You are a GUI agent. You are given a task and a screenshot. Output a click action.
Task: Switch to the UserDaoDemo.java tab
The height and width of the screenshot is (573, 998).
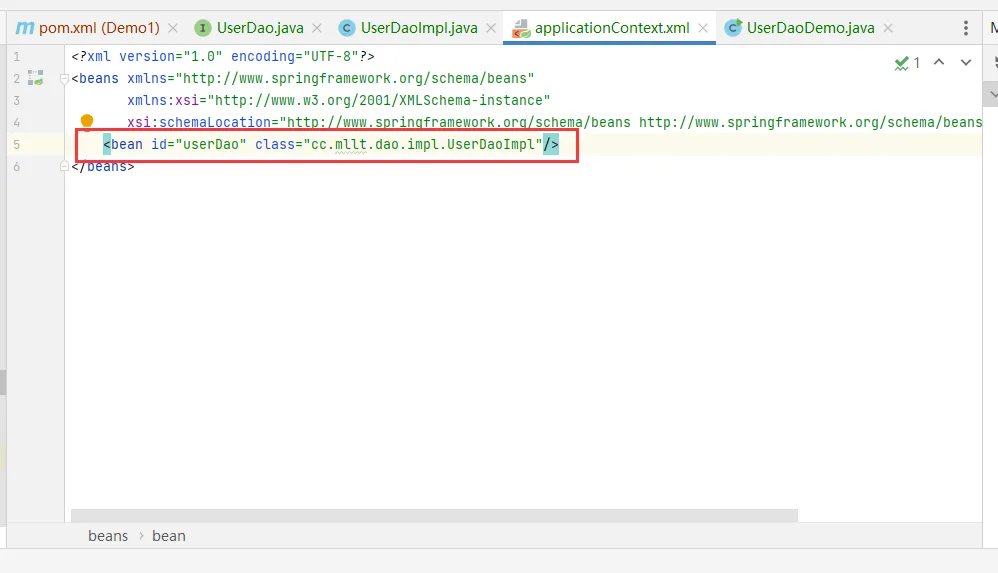810,28
